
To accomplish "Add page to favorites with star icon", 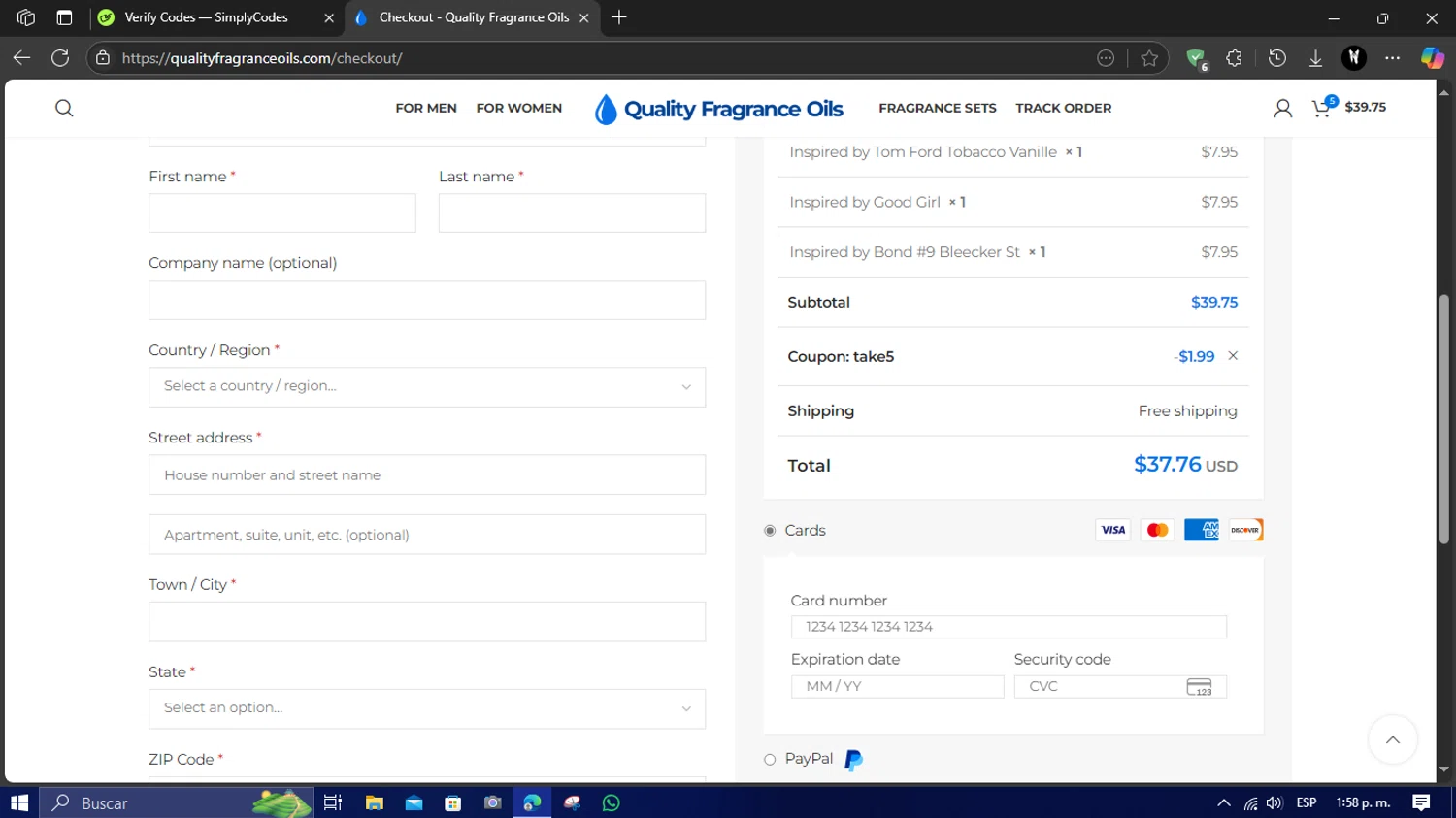I will pos(1149,58).
